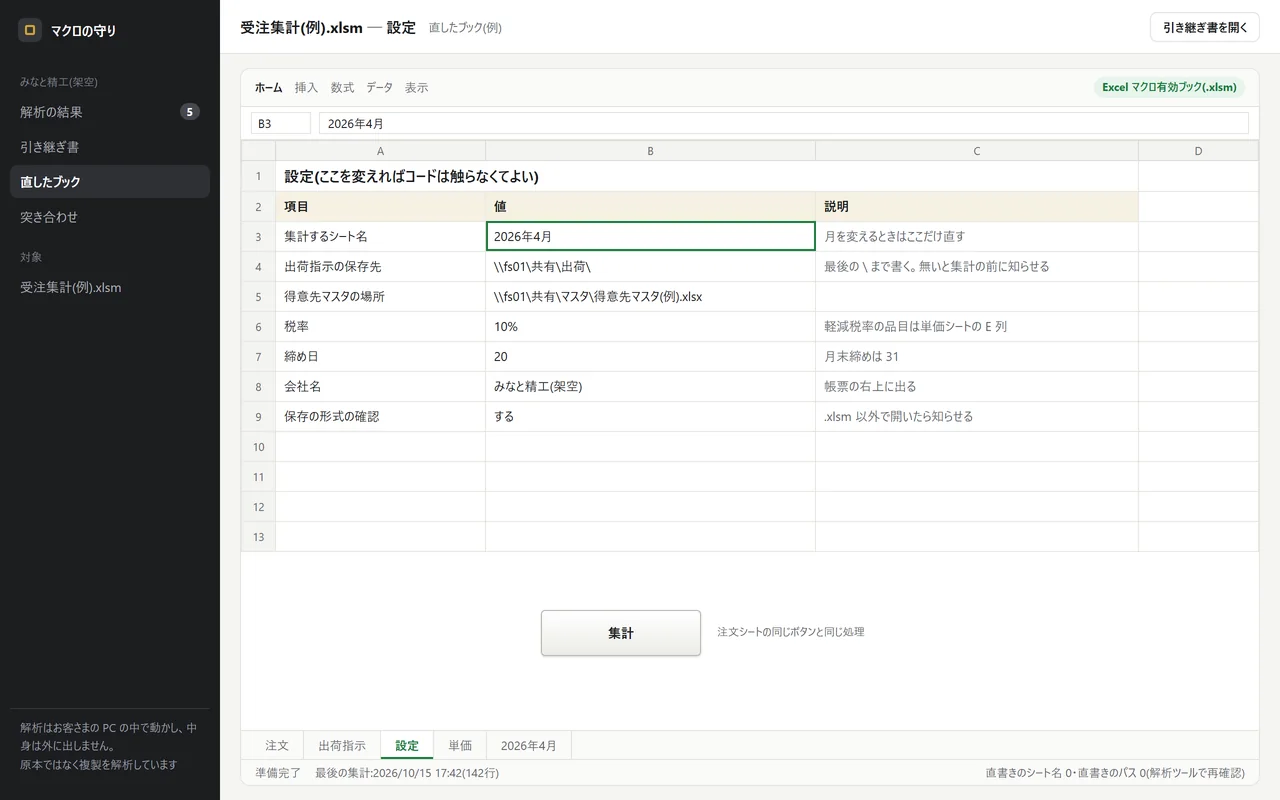Viewport: 1280px width, 800px height.
Task: Click the B3 cell name box
Action: point(281,123)
